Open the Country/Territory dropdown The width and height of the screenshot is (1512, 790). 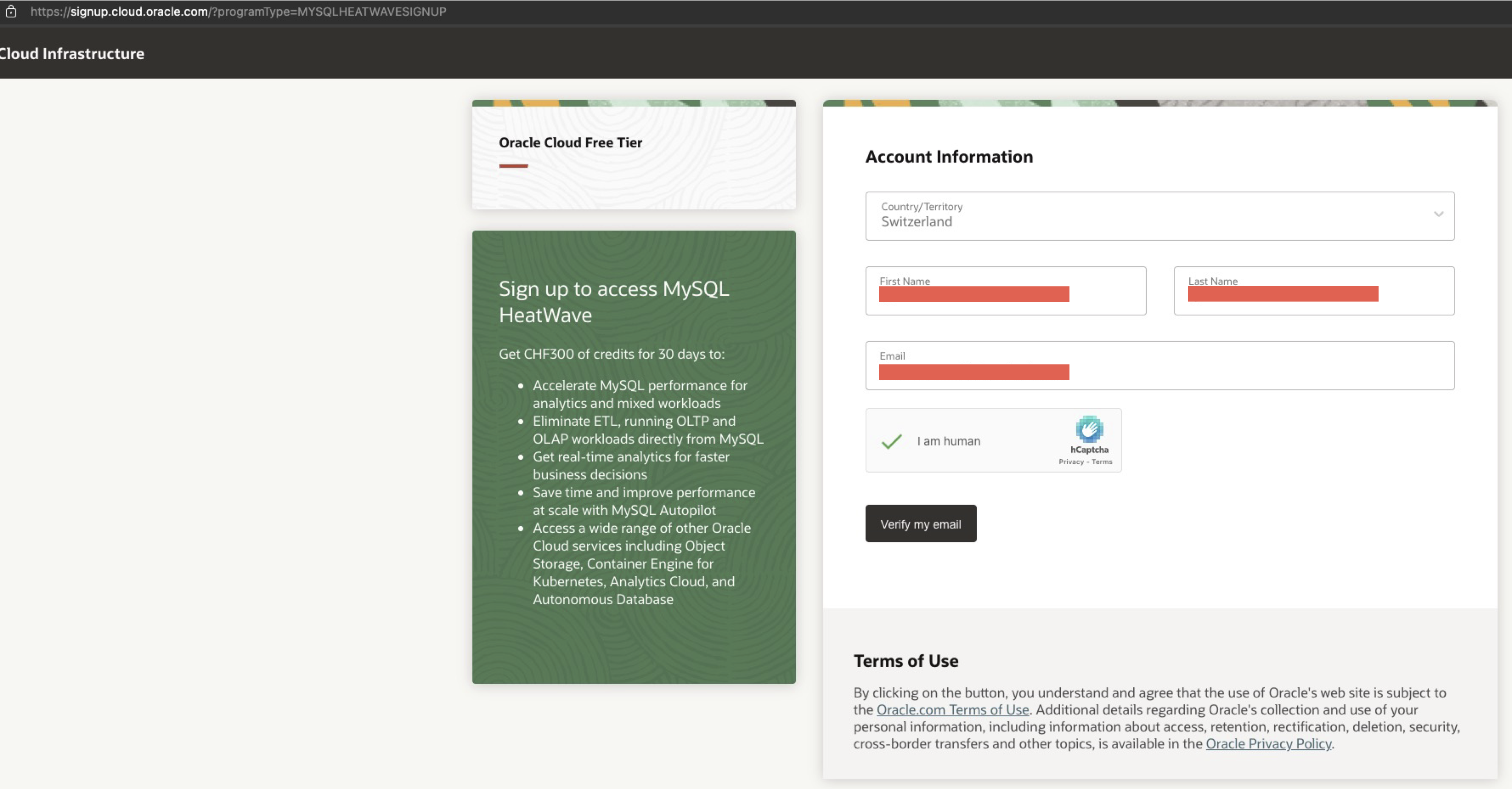[1160, 216]
